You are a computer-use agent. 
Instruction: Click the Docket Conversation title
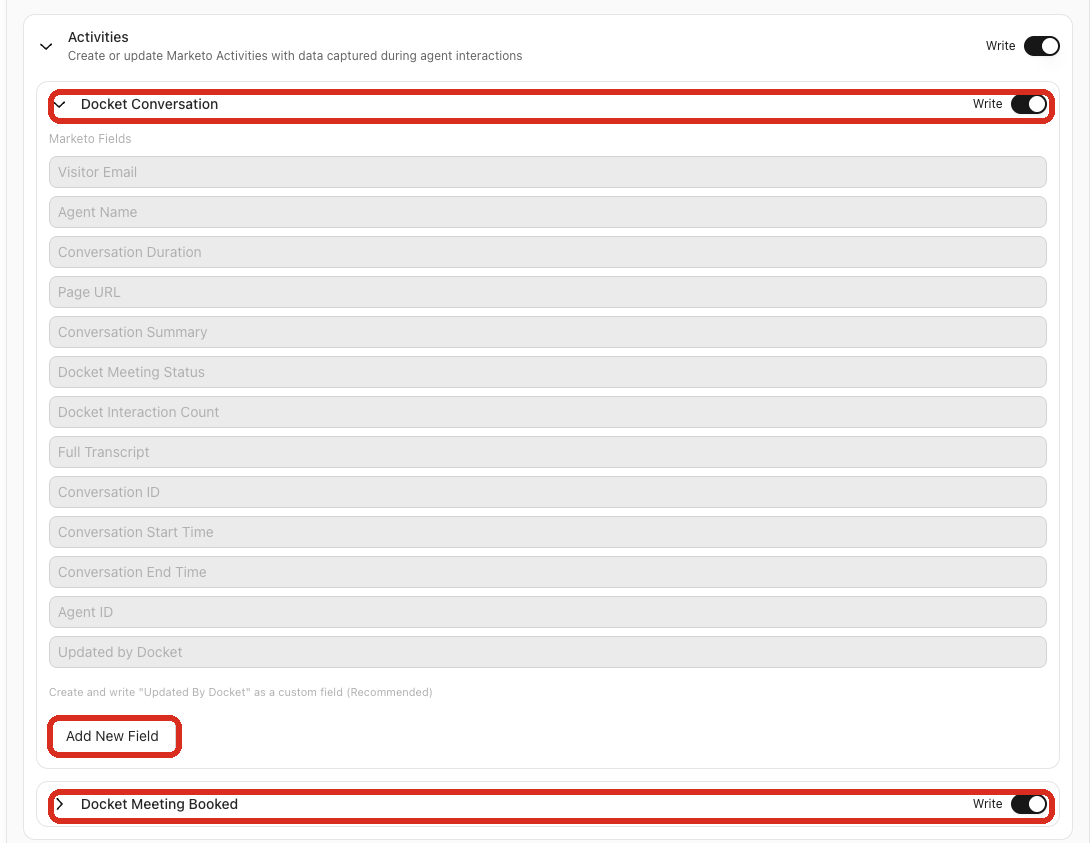tap(149, 104)
